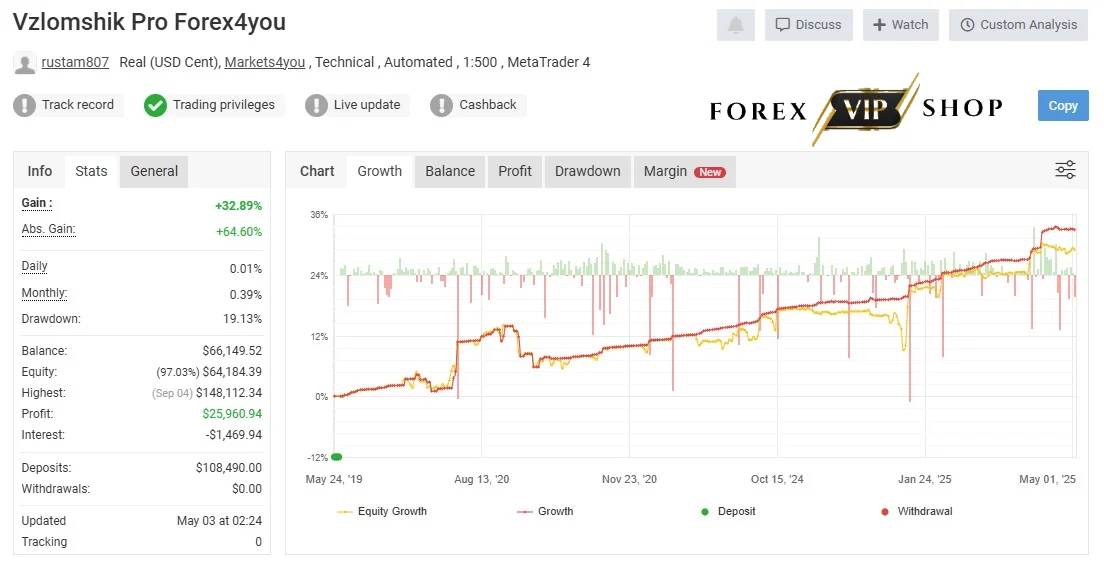Screen dimensions: 1104x562
Task: Toggle Equity Growth legend series
Action: pyautogui.click(x=382, y=511)
